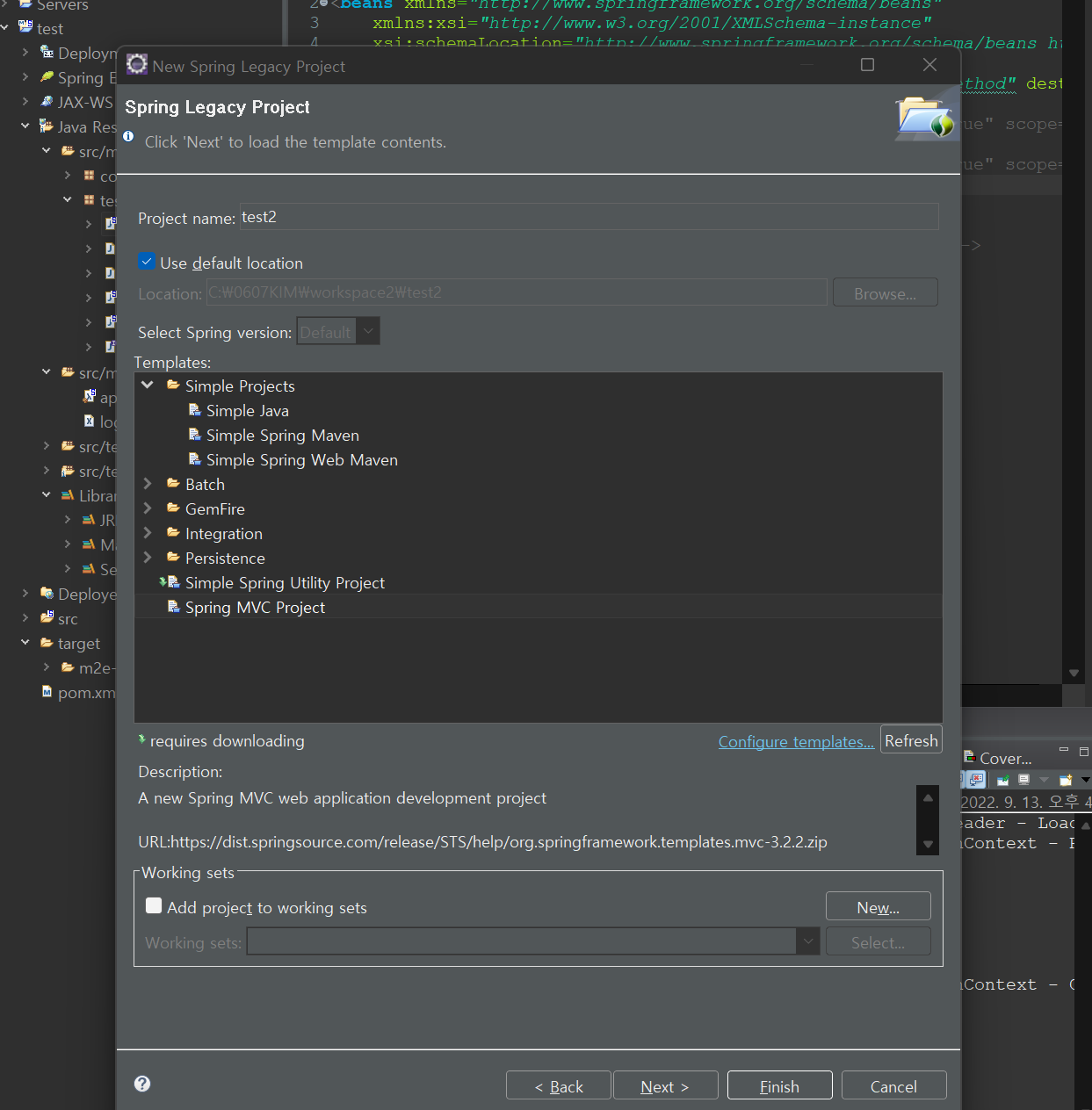This screenshot has height=1110, width=1092.
Task: Click New working set button
Action: (878, 907)
